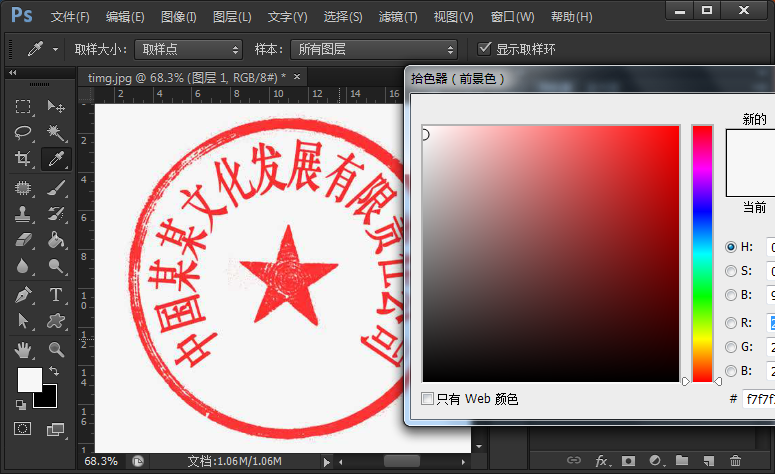This screenshot has height=474, width=775.
Task: Create a new layer
Action: (x=709, y=461)
